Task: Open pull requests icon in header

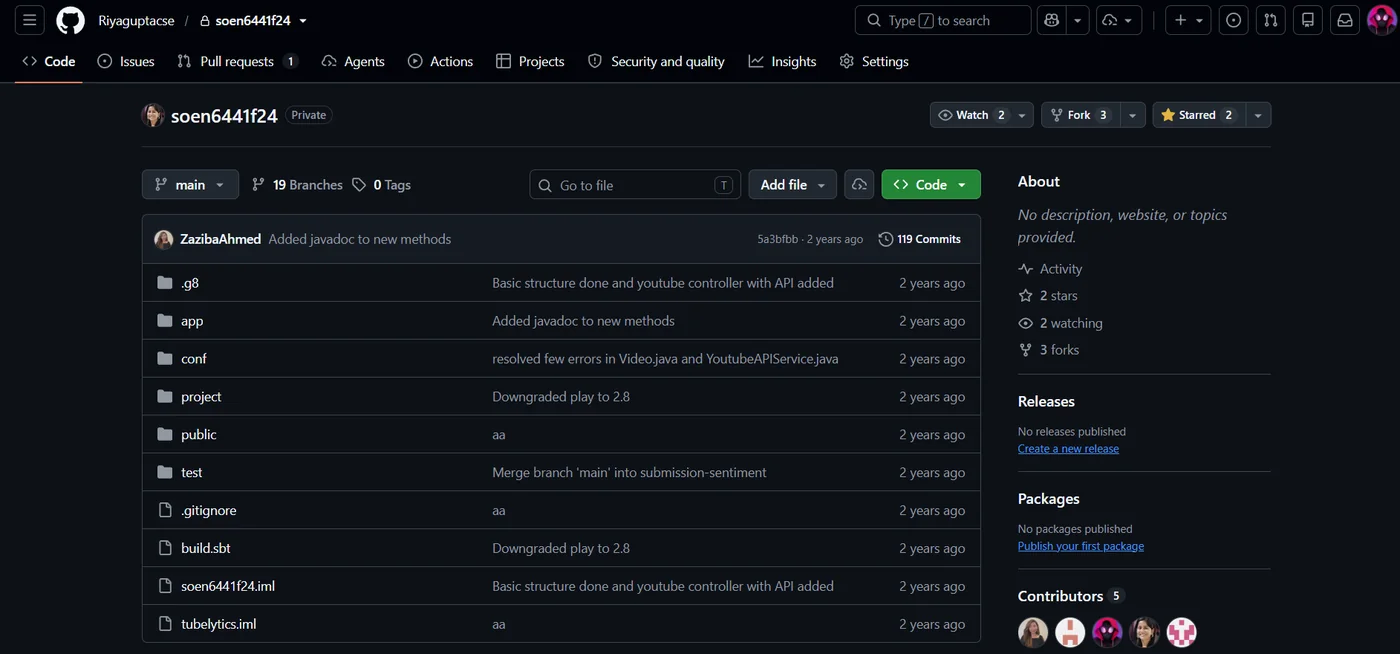Action: (1270, 20)
